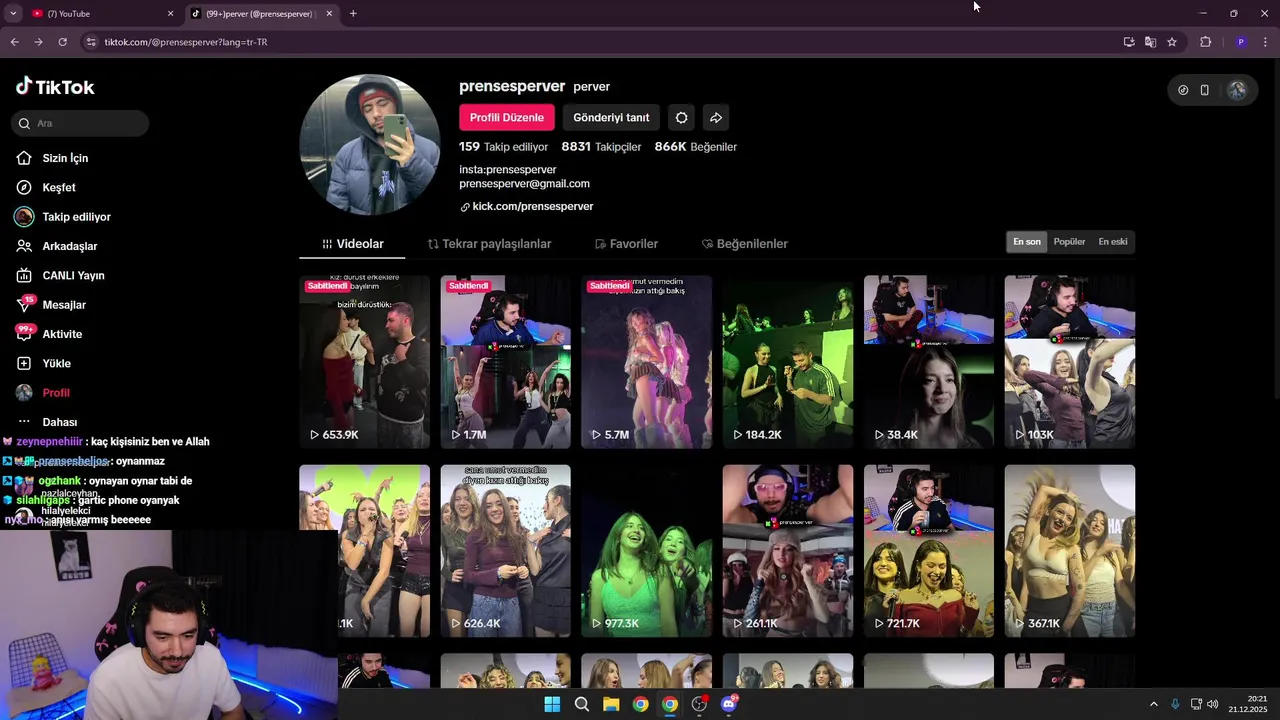Click Profili Düzenle button
This screenshot has width=1280, height=720.
[507, 117]
